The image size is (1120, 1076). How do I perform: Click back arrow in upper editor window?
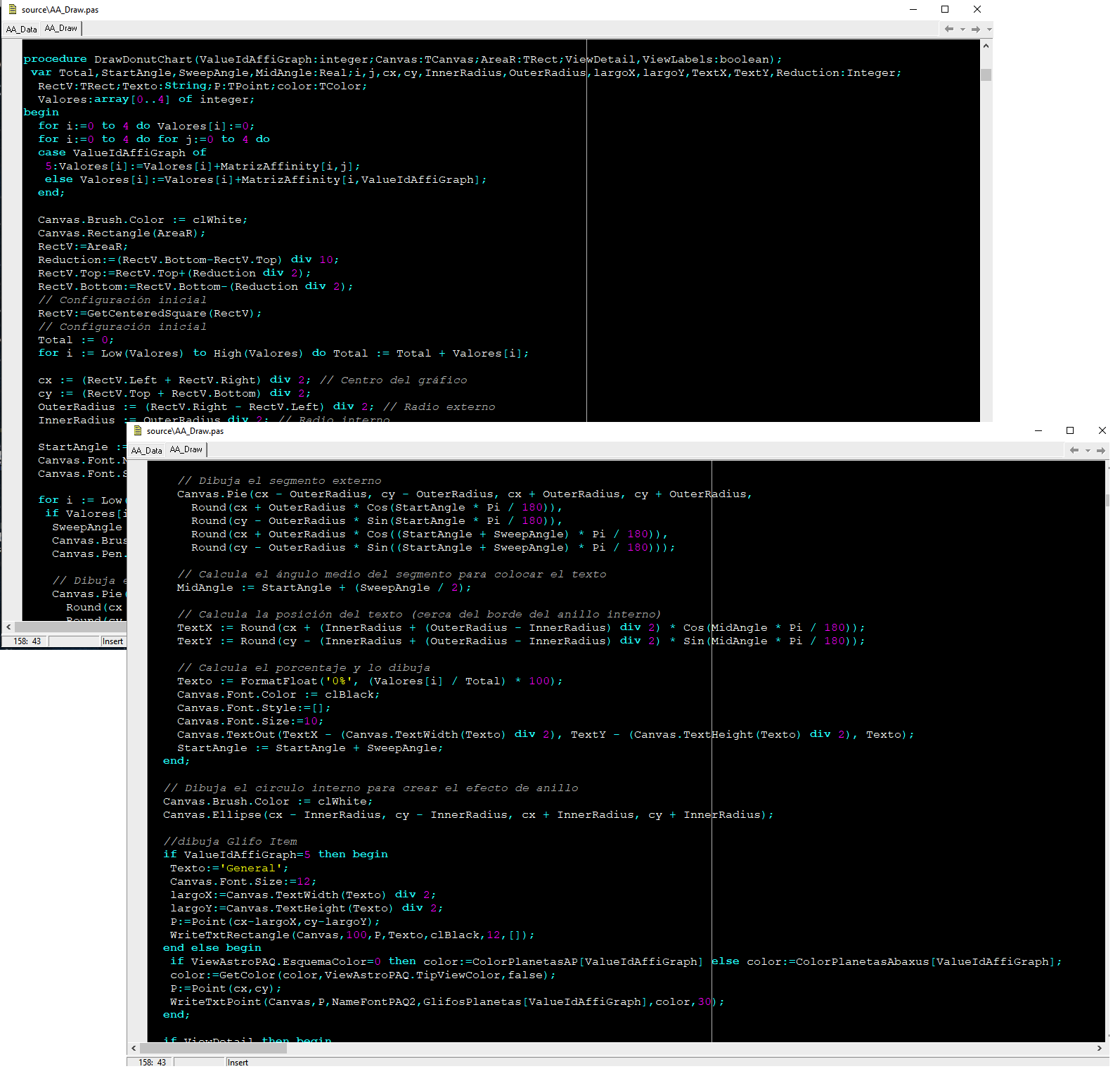[949, 29]
